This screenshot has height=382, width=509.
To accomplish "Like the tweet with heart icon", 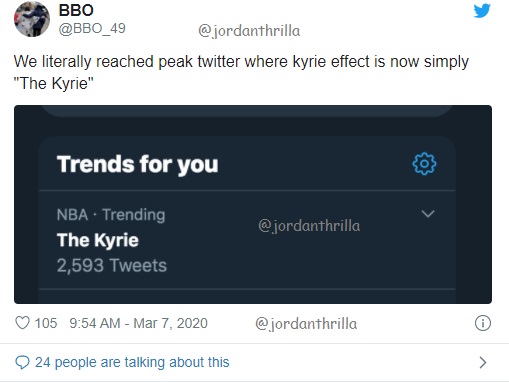I will [x=22, y=323].
